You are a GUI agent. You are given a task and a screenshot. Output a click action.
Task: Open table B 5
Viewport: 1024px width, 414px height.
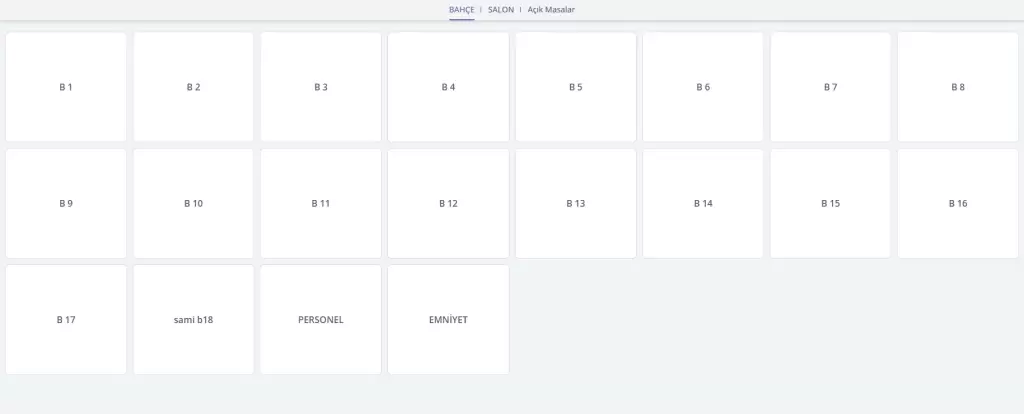(575, 87)
